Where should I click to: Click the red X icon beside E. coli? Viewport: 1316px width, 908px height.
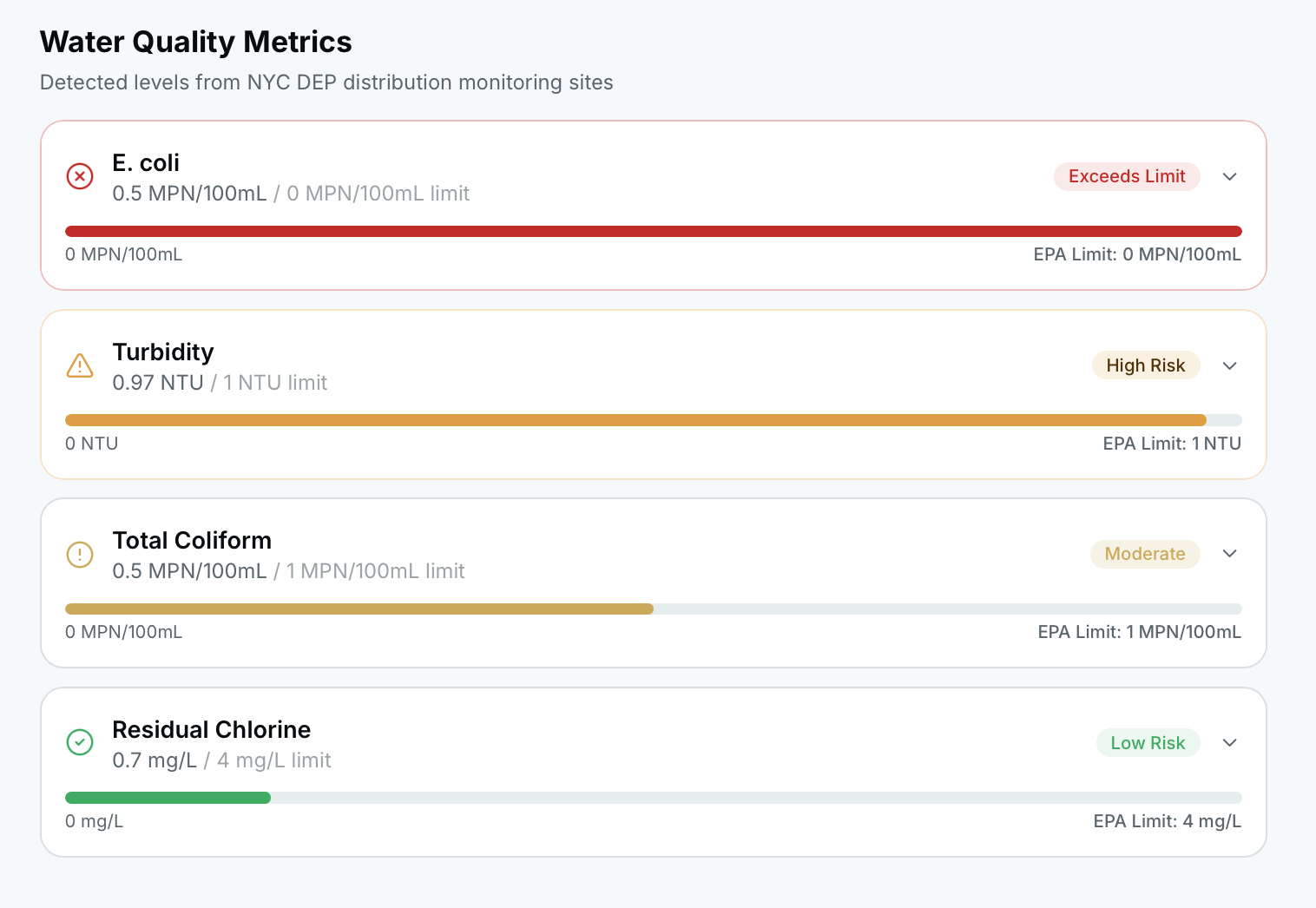point(80,176)
